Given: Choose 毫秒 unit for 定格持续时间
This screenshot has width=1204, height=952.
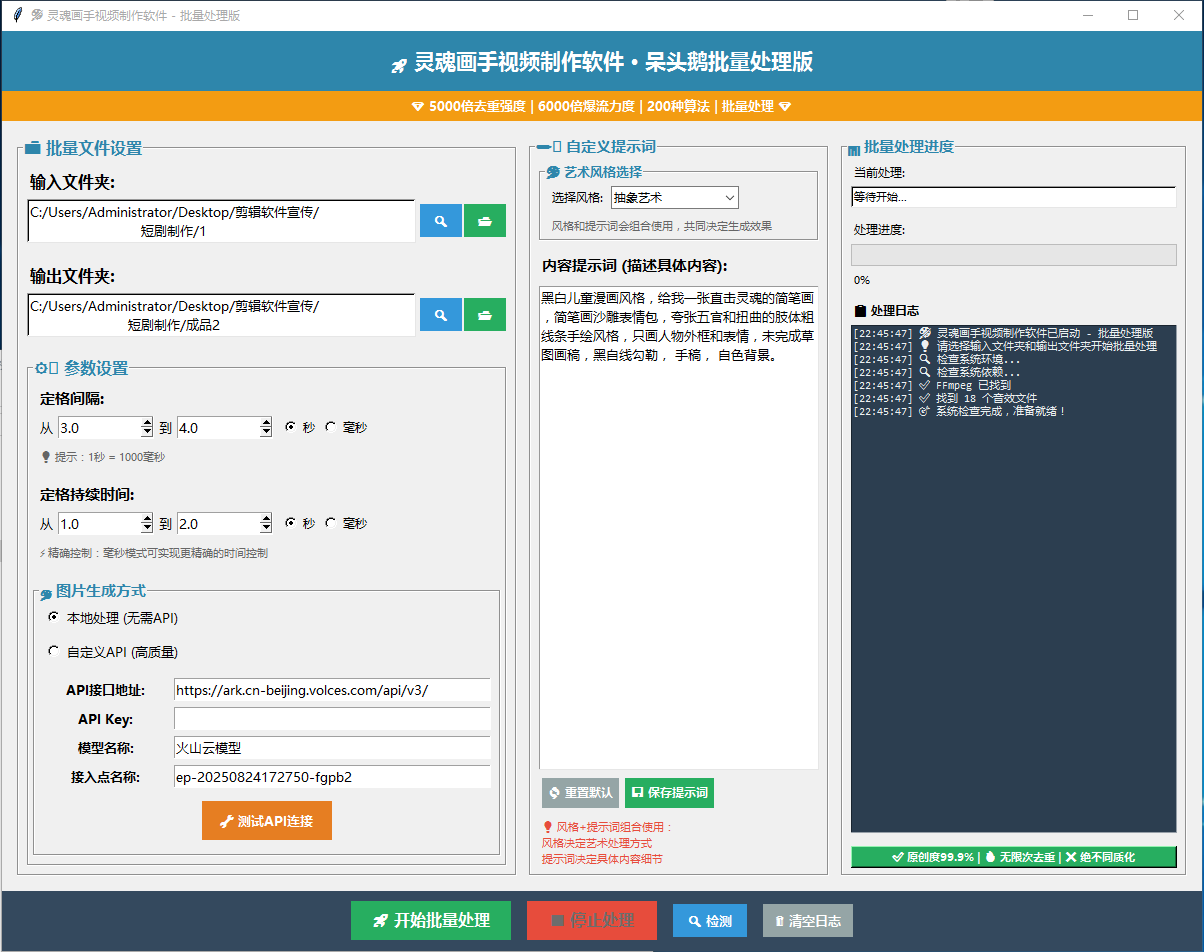Looking at the screenshot, I should [x=331, y=523].
